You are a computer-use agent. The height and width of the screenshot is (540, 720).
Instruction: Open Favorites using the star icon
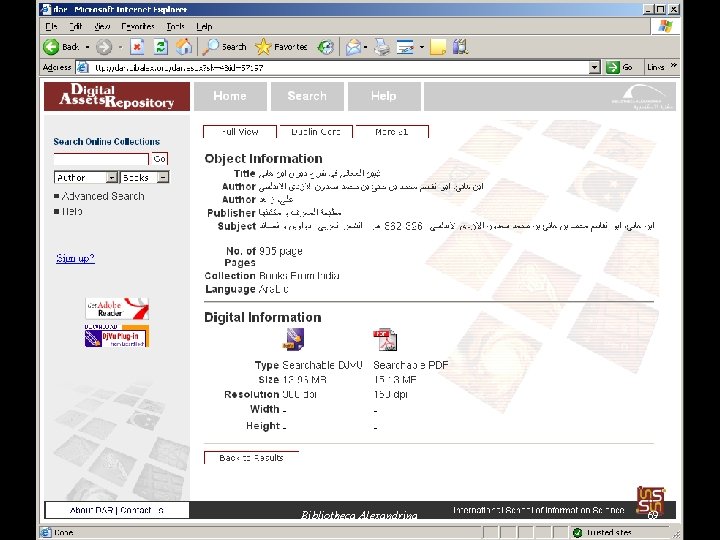(x=263, y=46)
